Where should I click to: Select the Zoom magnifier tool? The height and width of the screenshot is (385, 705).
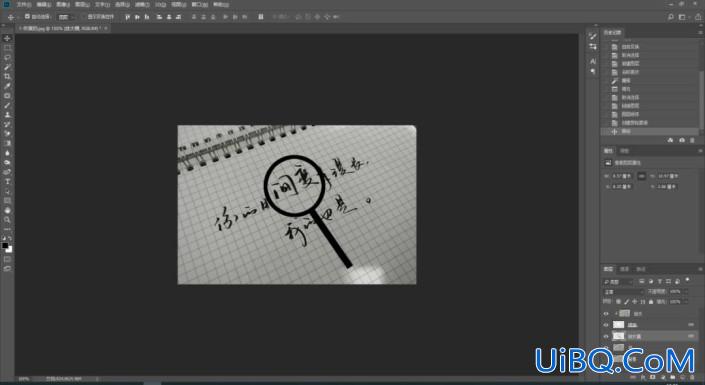(x=7, y=220)
